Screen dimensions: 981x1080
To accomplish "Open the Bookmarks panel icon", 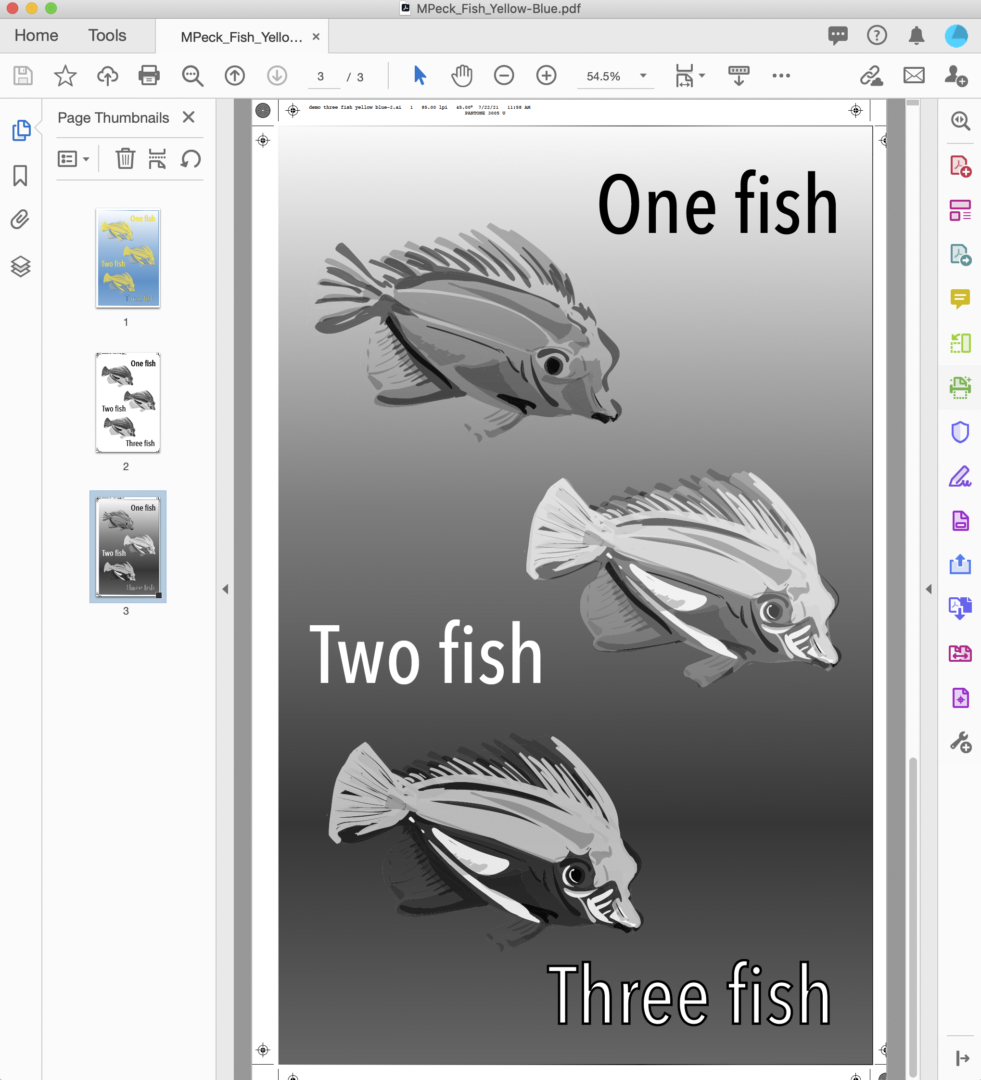I will (22, 174).
